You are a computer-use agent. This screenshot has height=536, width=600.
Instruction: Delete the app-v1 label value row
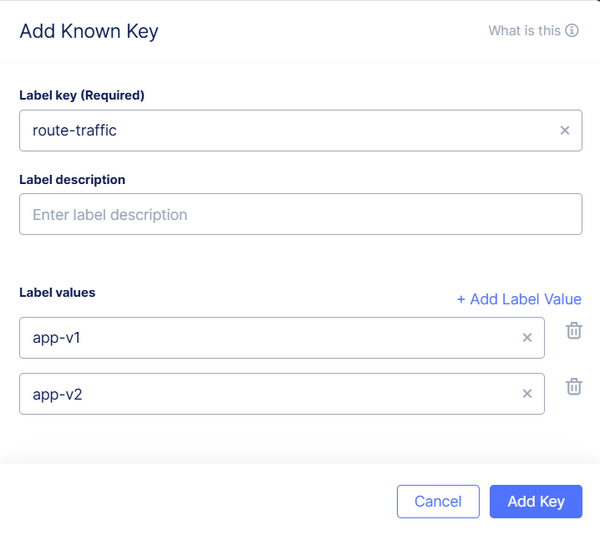pos(574,330)
